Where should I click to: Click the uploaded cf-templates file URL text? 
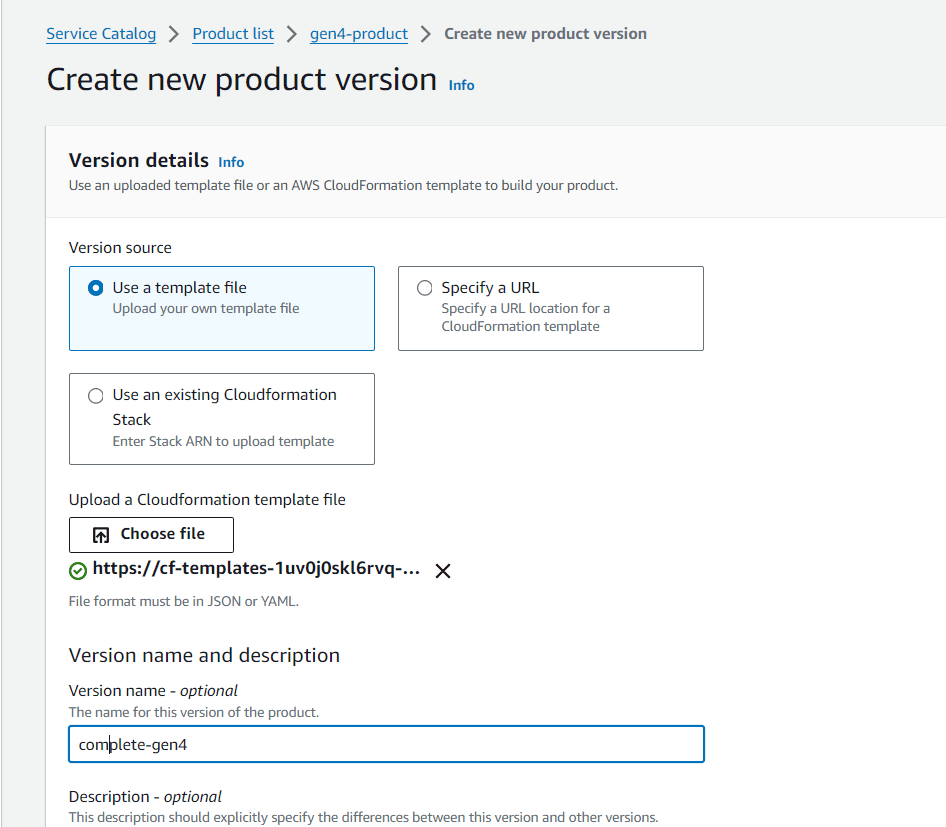(x=256, y=569)
